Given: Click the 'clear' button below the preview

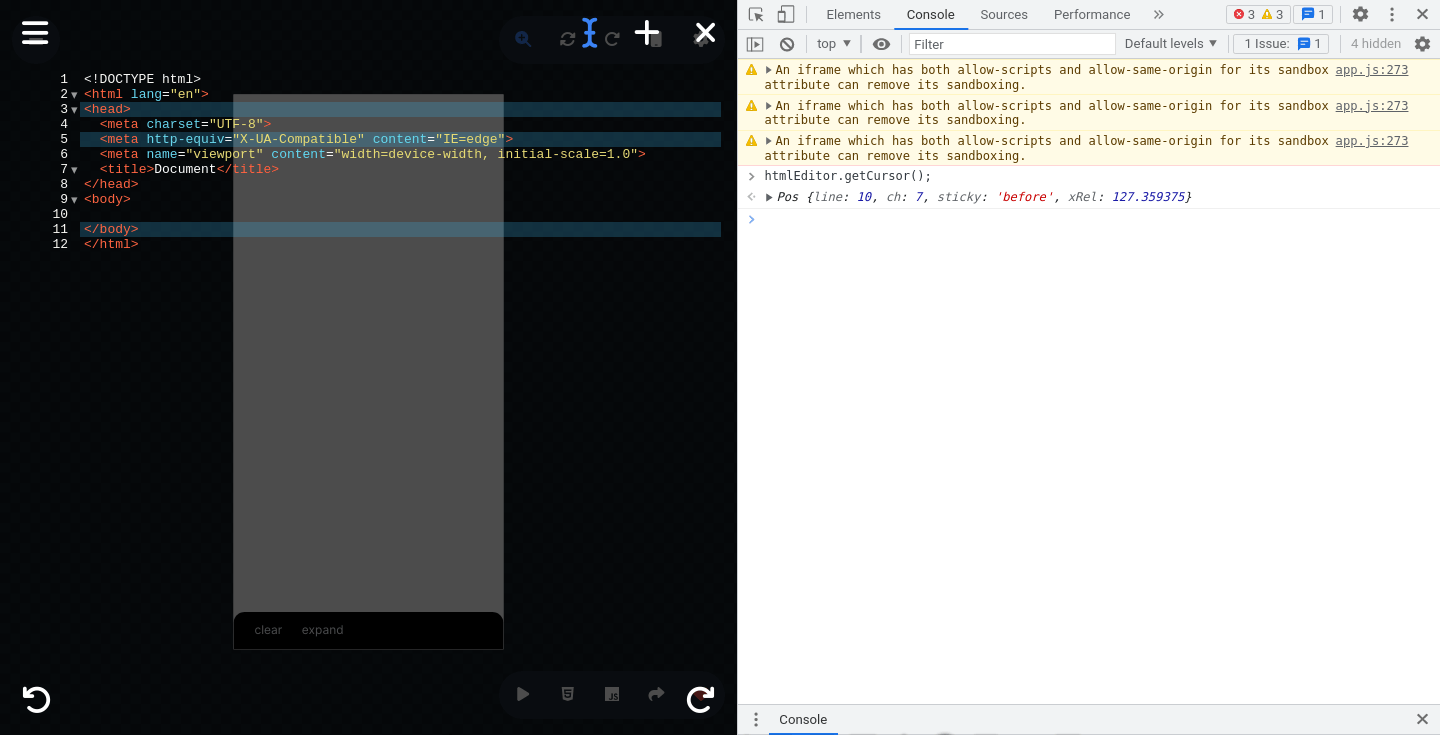Looking at the screenshot, I should [x=268, y=630].
